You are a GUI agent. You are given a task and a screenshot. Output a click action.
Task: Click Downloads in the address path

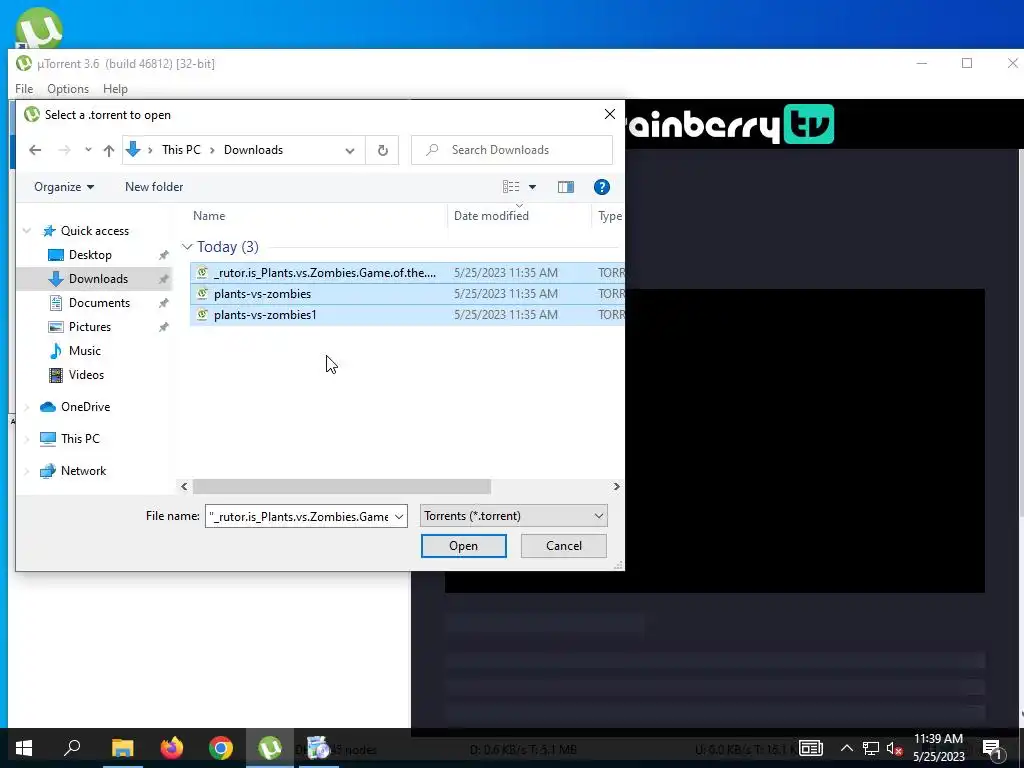point(253,150)
